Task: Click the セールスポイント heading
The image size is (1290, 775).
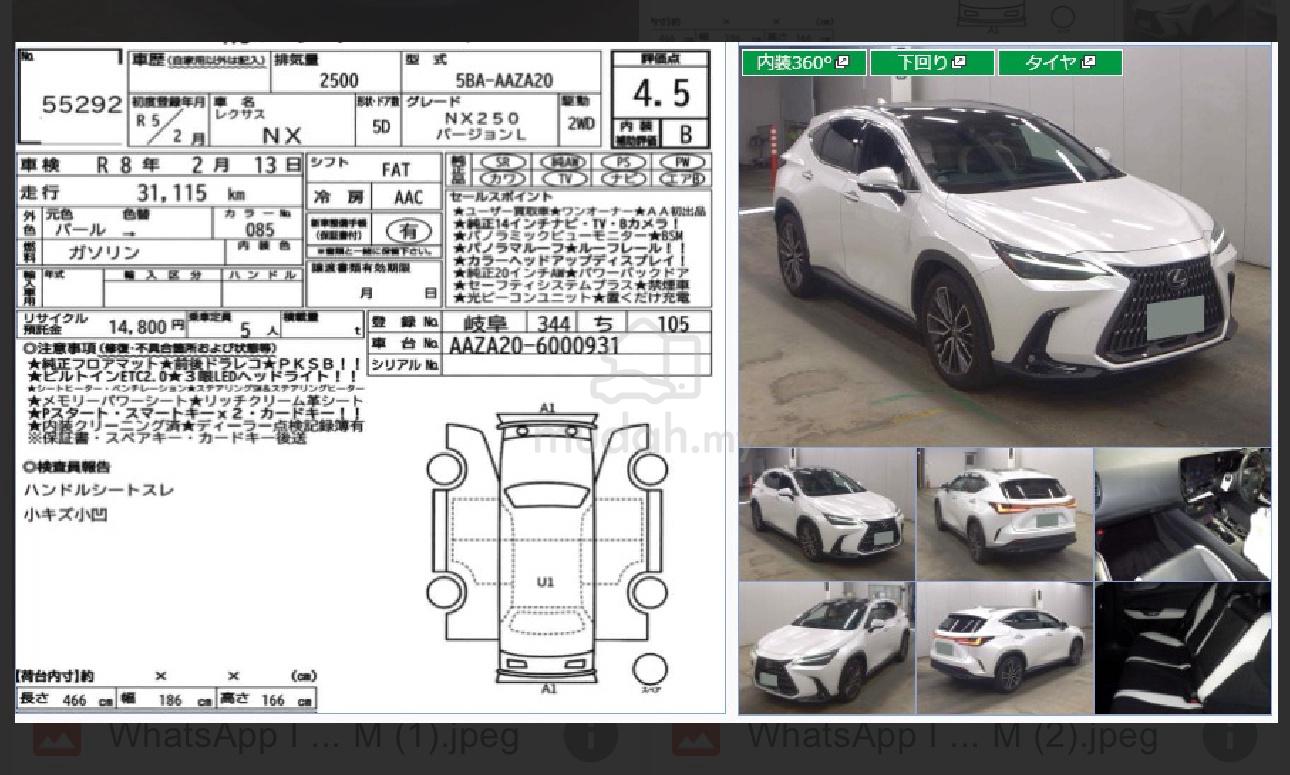Action: click(501, 197)
